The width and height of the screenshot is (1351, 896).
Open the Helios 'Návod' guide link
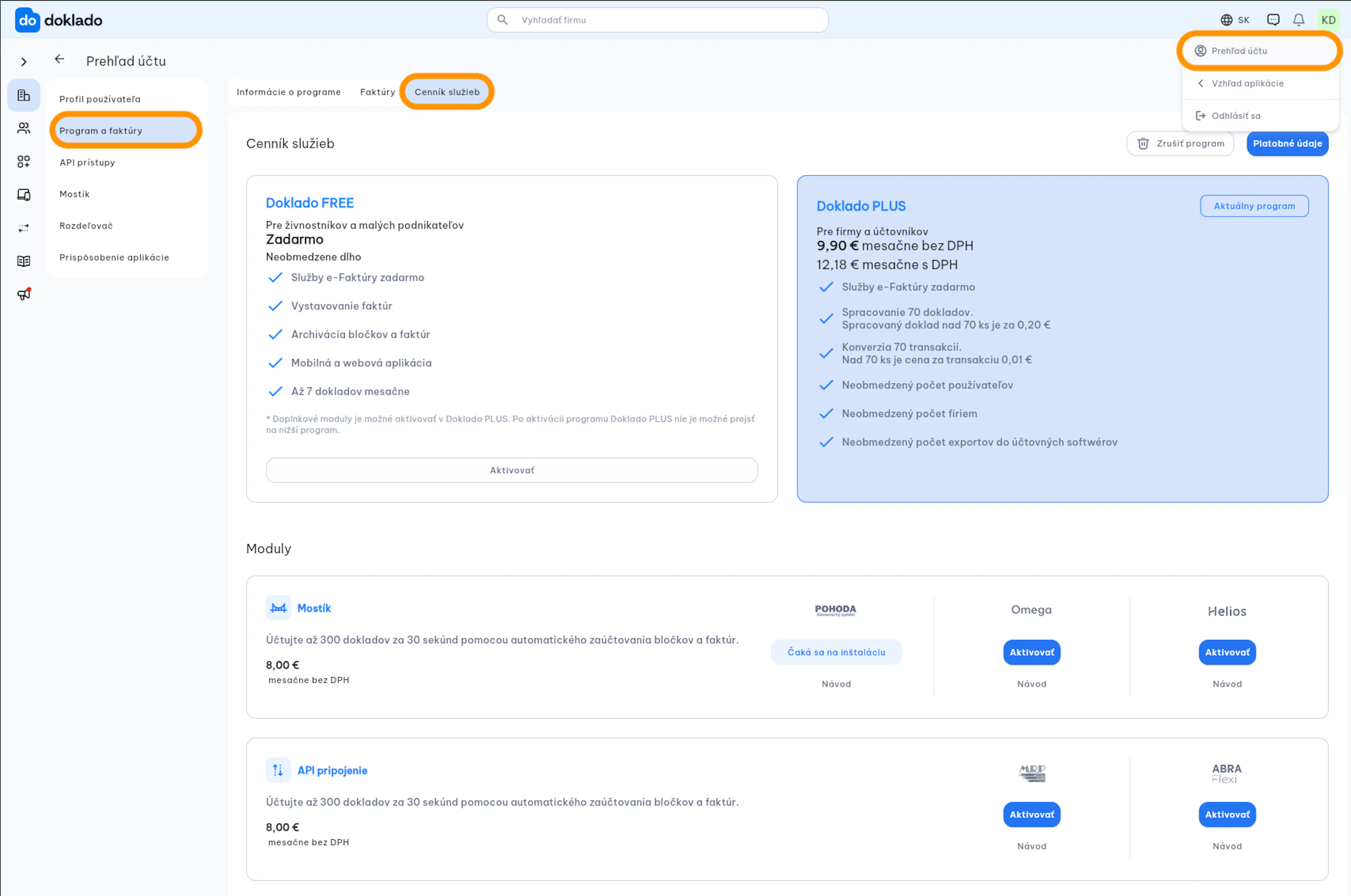point(1227,684)
